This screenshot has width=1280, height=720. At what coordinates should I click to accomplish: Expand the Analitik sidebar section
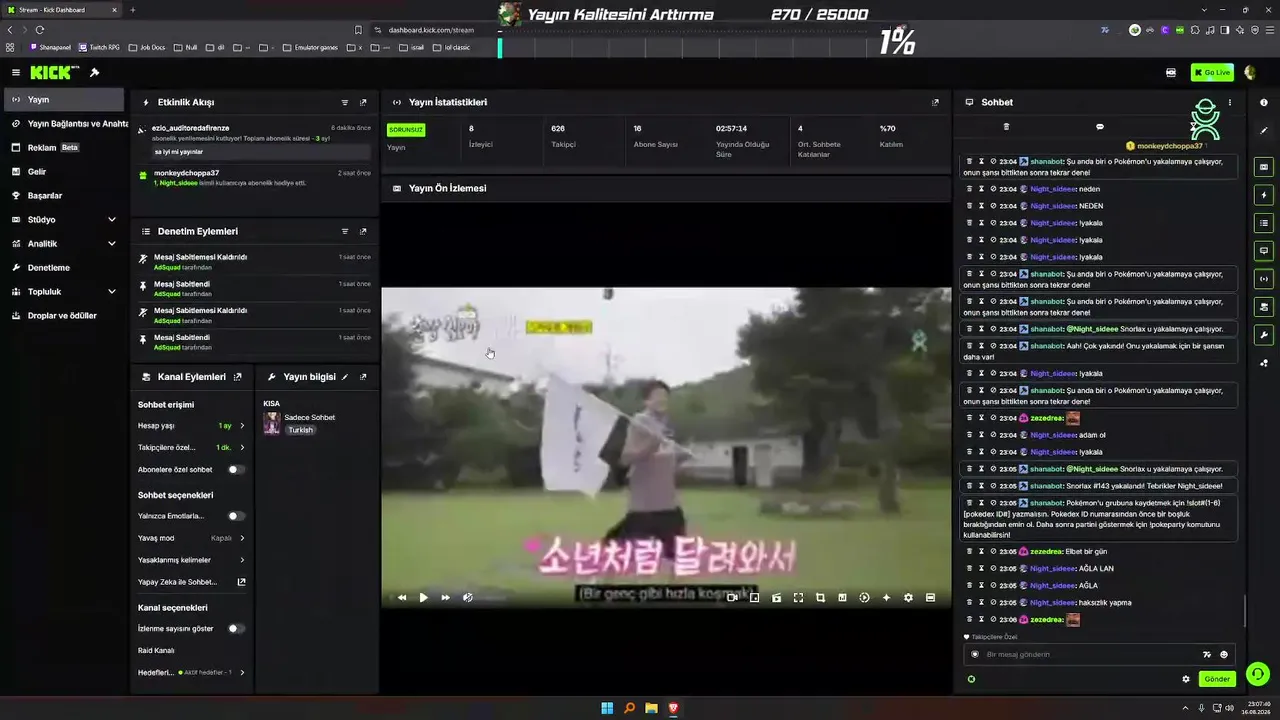(111, 244)
